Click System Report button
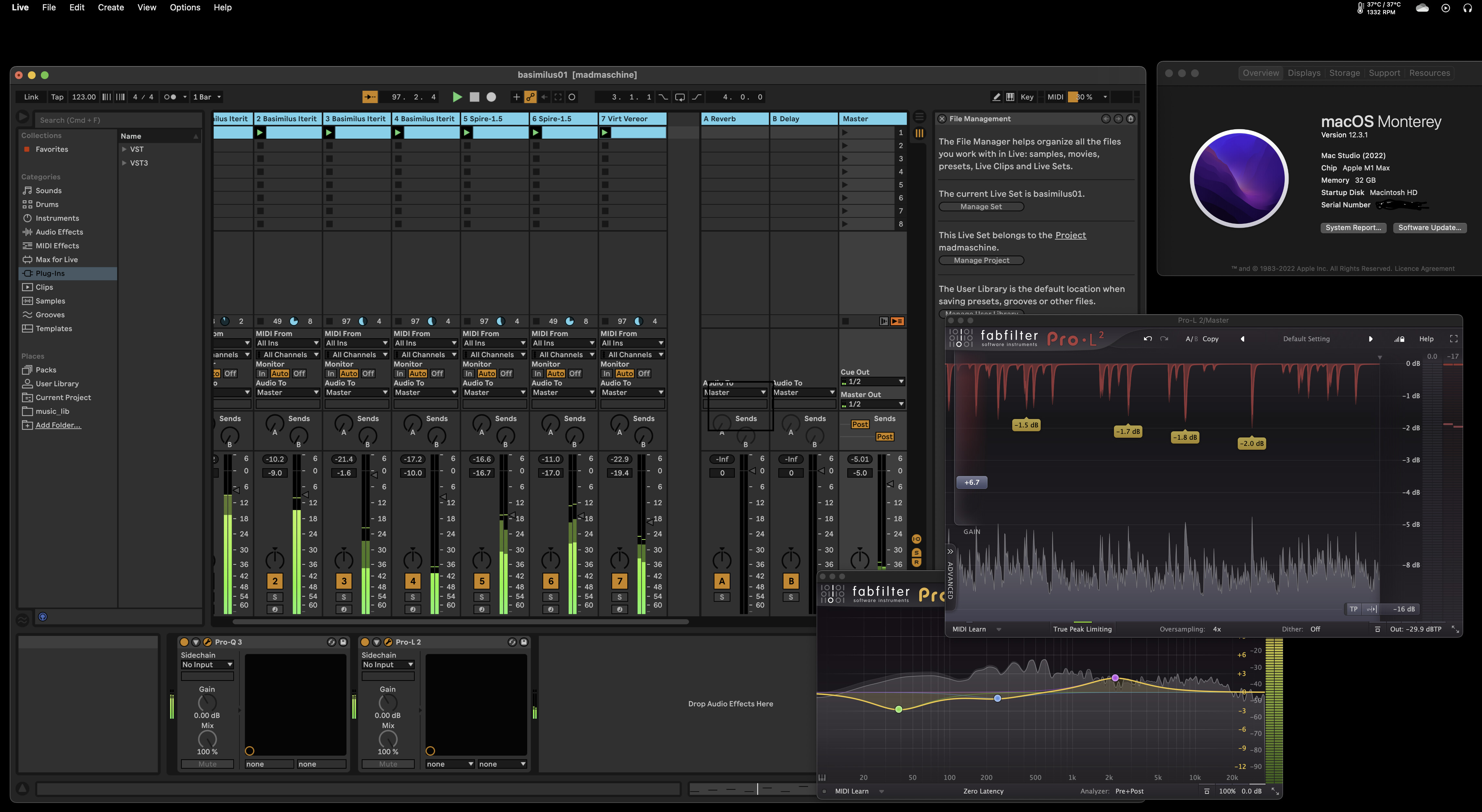 pyautogui.click(x=1353, y=228)
